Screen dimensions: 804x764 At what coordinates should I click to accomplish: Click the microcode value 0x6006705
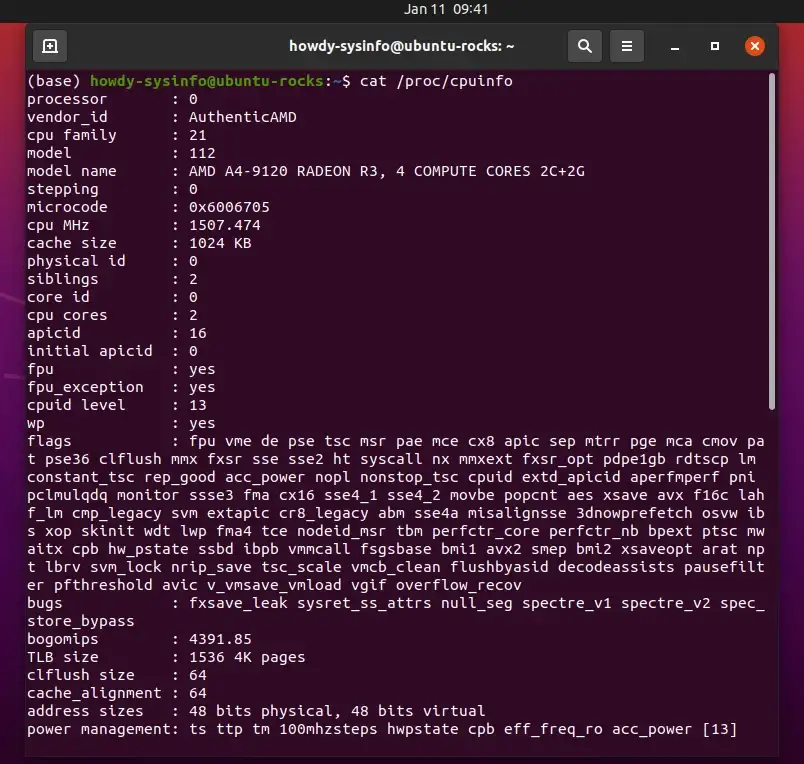point(229,207)
